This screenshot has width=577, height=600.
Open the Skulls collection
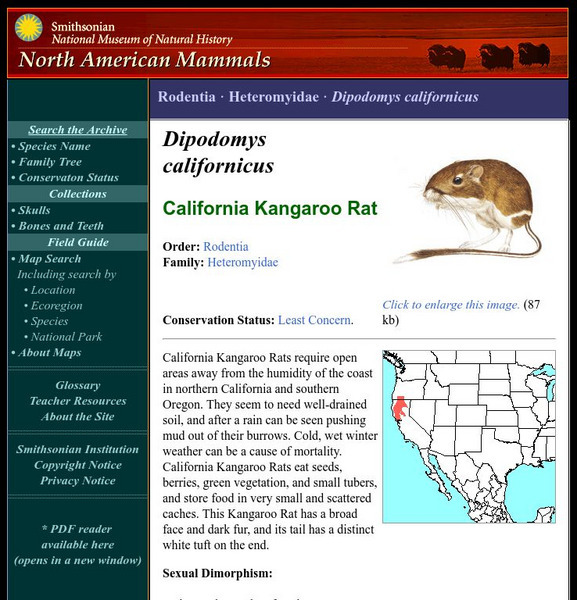coord(34,210)
